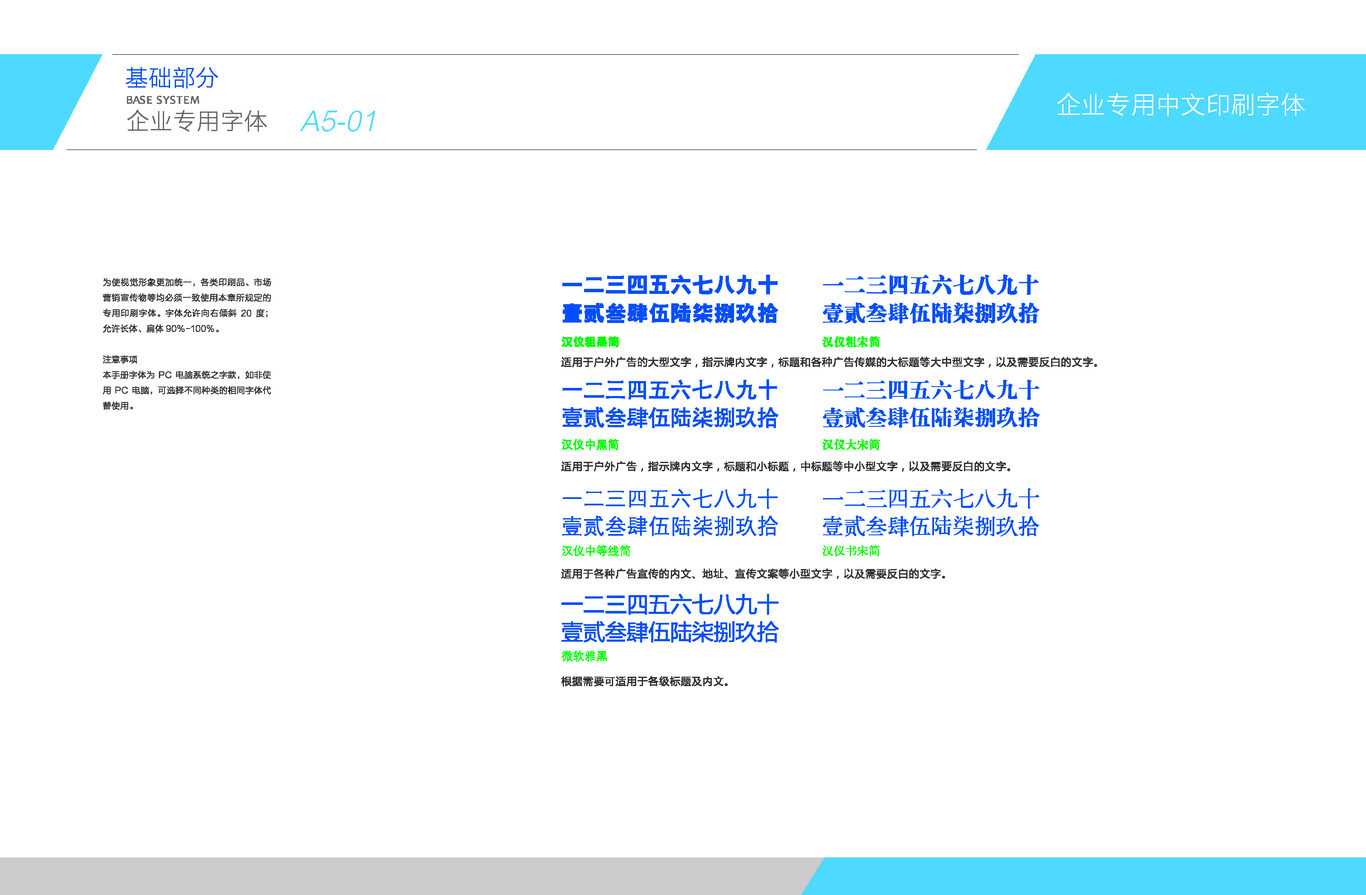Click "壹贰叁肆伍陆柒捌玖拾" sample above 汉仪粗宋简
Screen dimensions: 1366x895
(x=931, y=314)
